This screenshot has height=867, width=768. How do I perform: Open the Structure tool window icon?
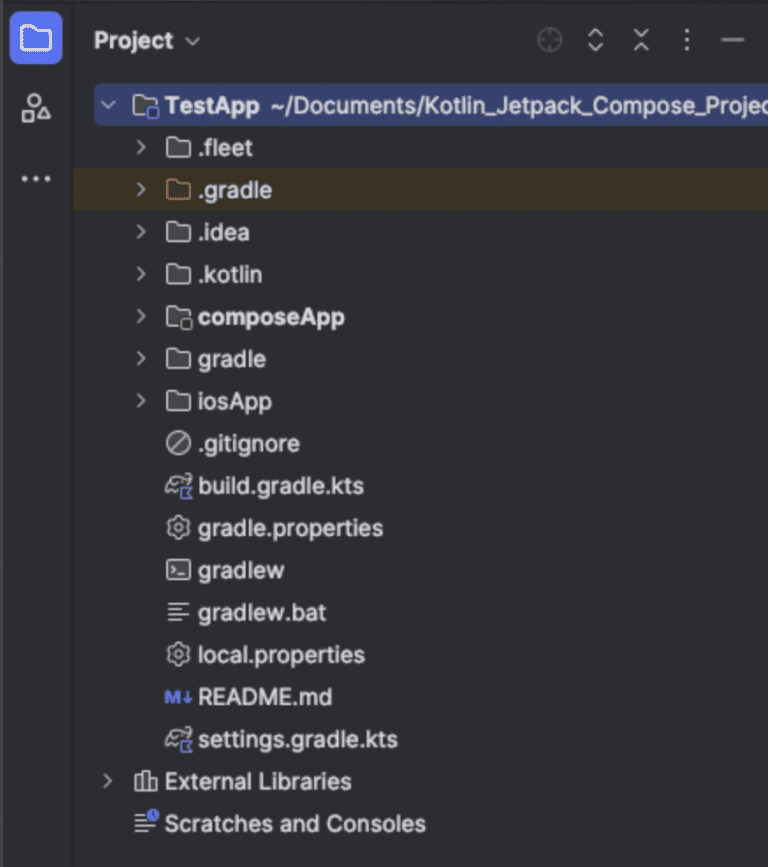tap(35, 108)
